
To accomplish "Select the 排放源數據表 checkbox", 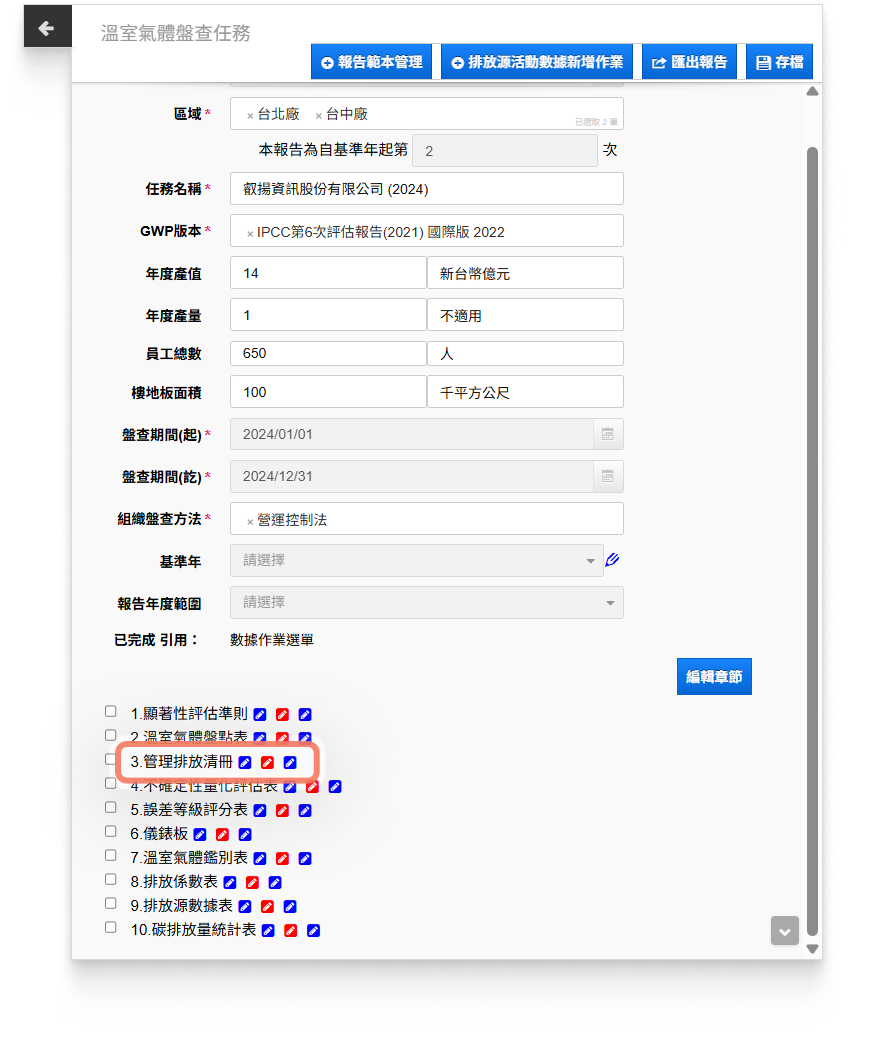I will tap(111, 904).
